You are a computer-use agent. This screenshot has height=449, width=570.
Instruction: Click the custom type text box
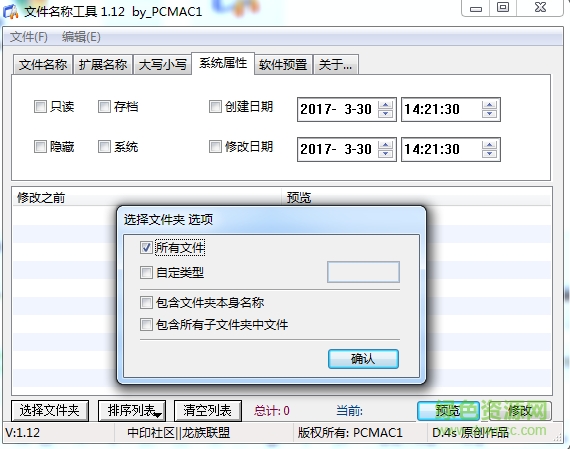(364, 272)
